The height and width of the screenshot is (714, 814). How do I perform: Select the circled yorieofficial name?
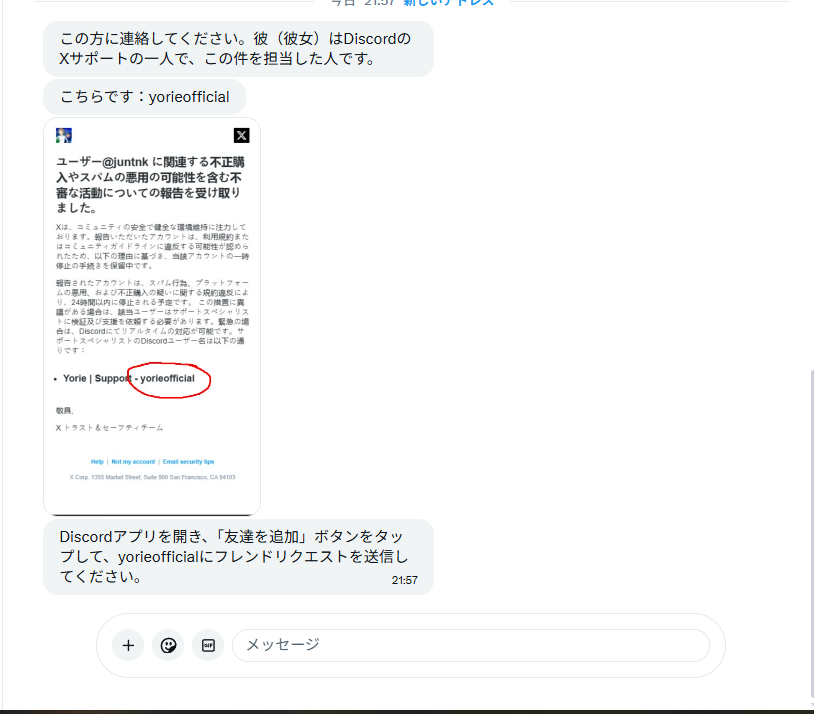click(169, 378)
